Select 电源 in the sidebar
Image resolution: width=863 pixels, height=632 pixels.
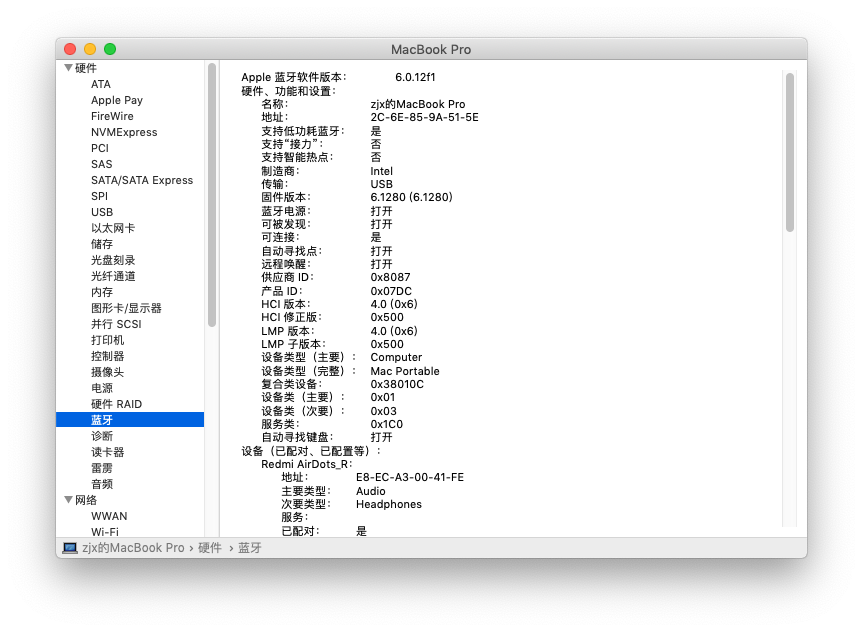102,388
